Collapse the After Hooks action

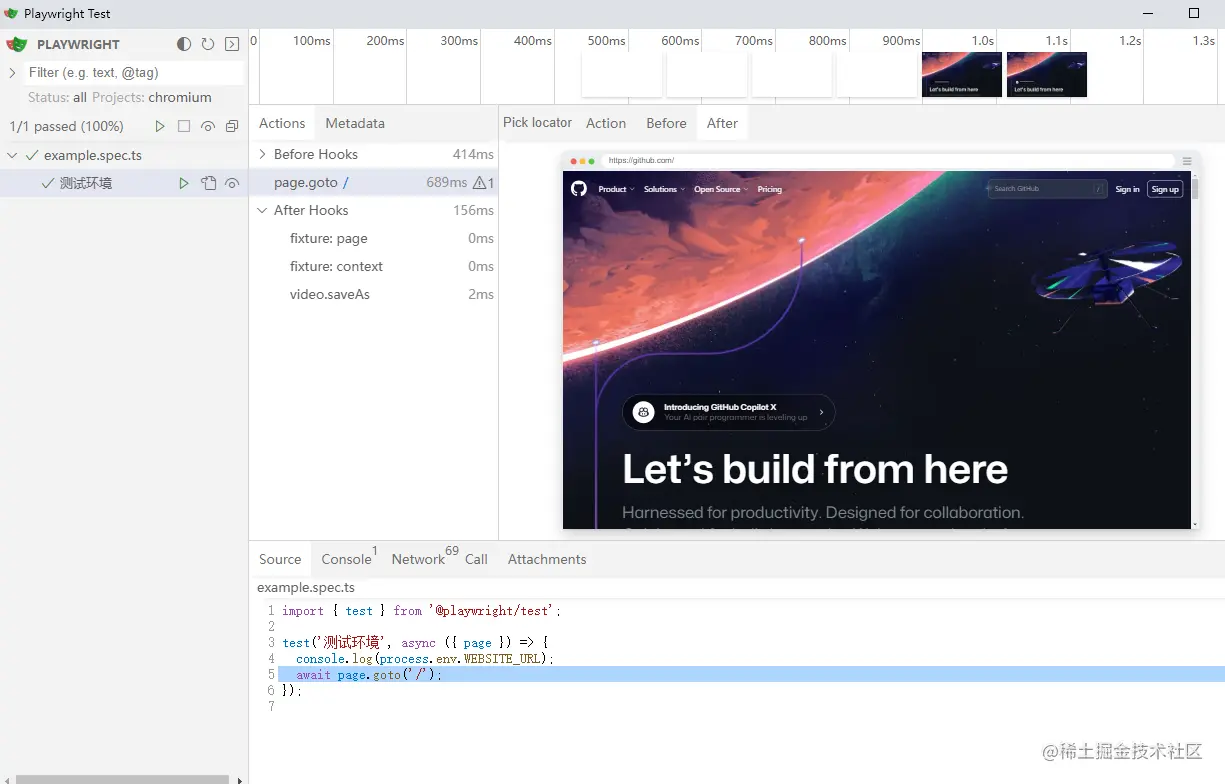262,210
